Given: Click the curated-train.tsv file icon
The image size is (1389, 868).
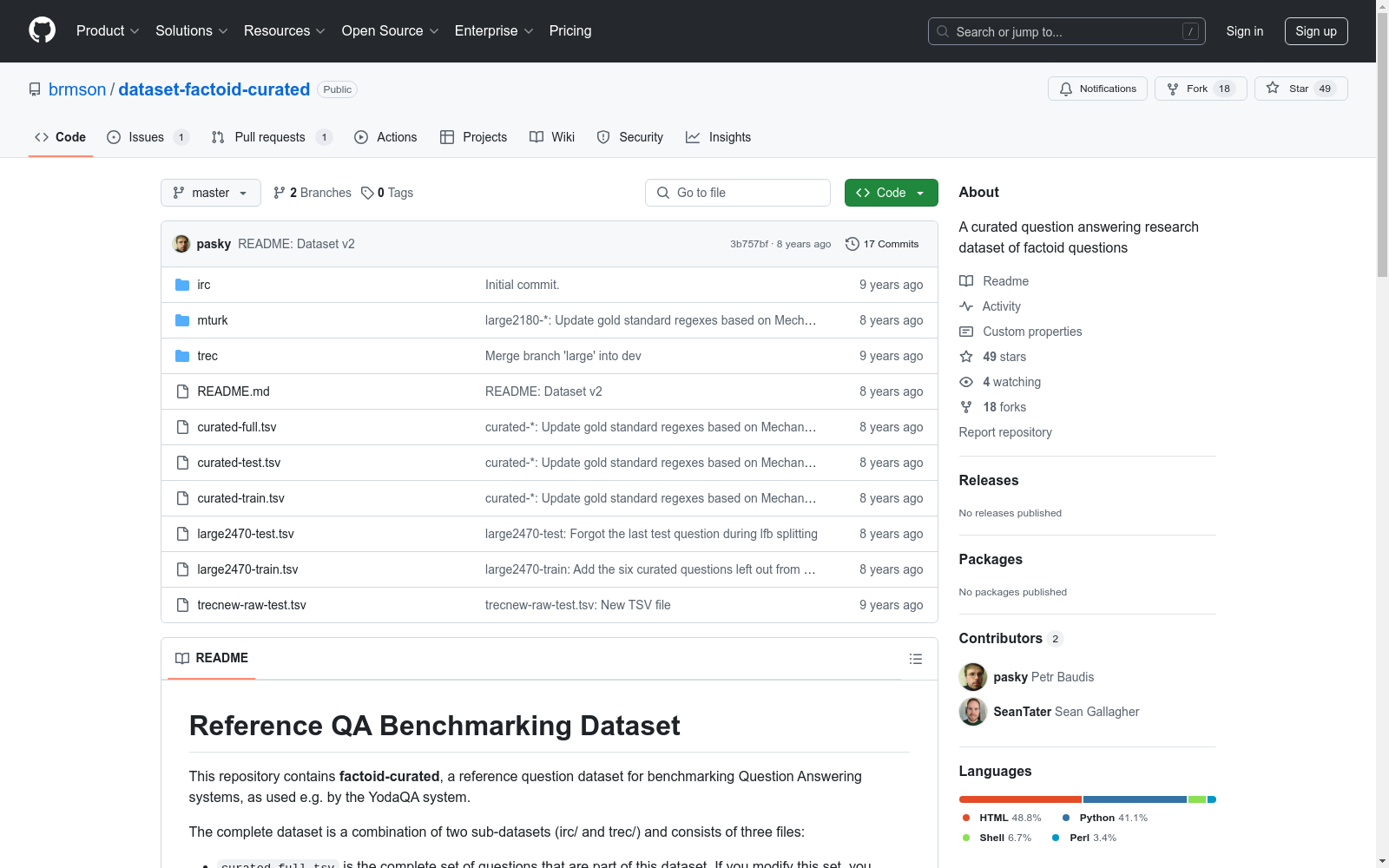Looking at the screenshot, I should click(x=182, y=498).
